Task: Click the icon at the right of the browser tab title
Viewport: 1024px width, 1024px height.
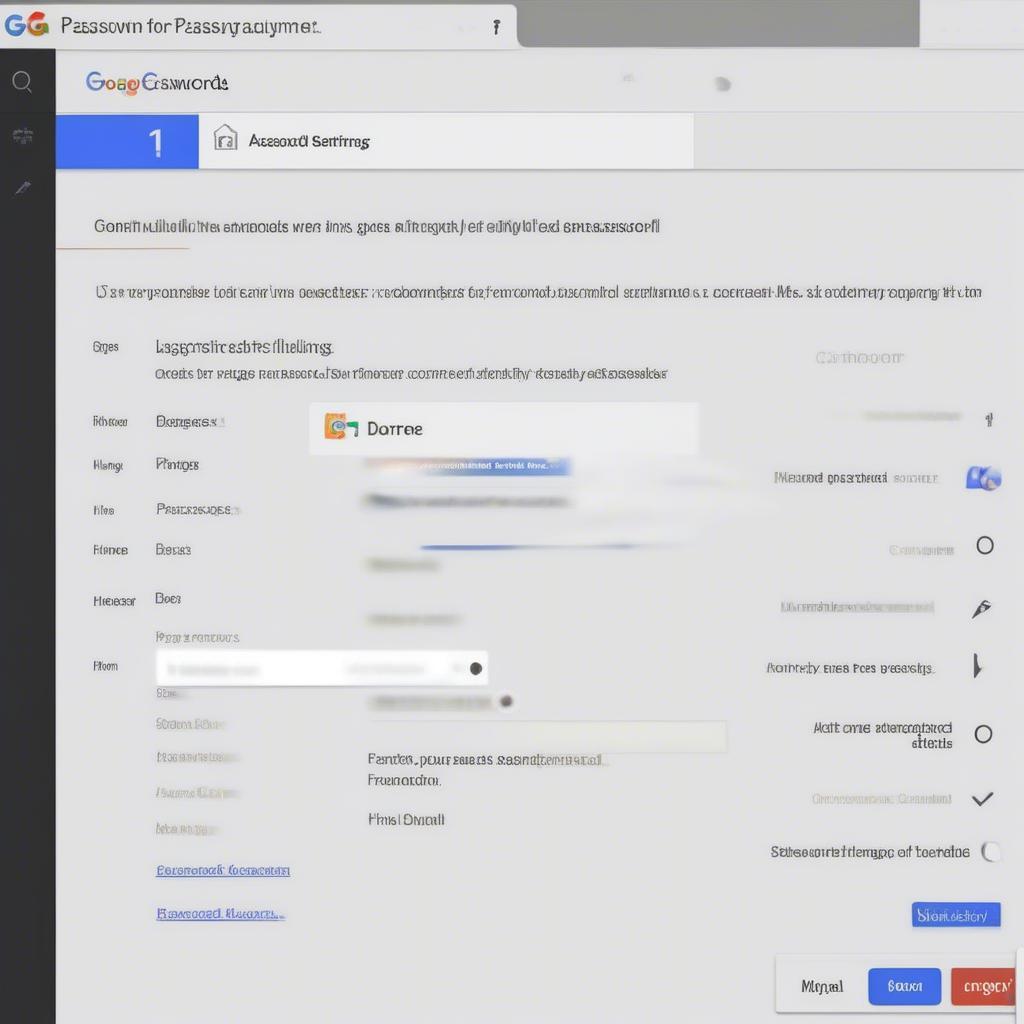Action: pyautogui.click(x=496, y=27)
